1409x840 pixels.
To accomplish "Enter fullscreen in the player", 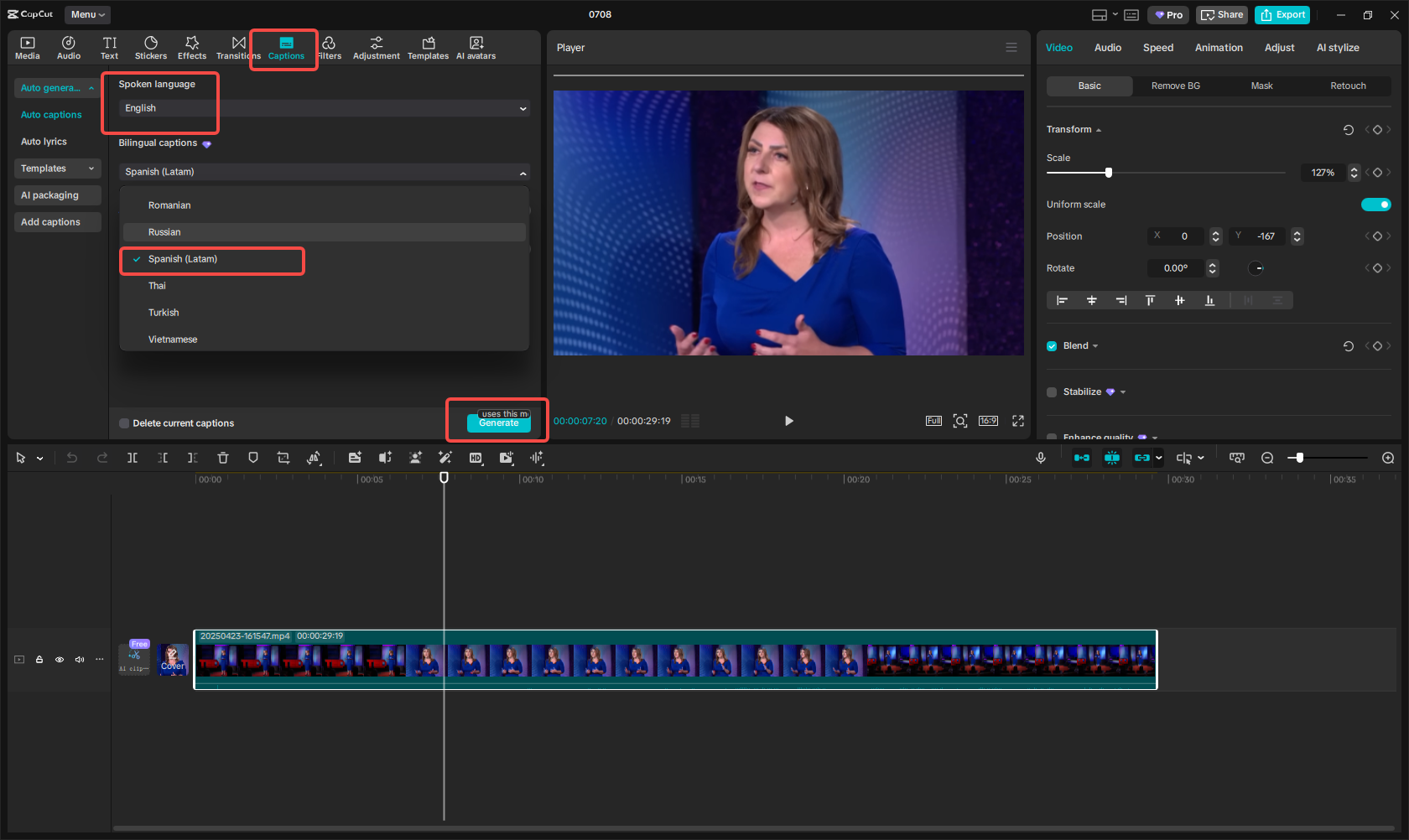I will point(1018,421).
